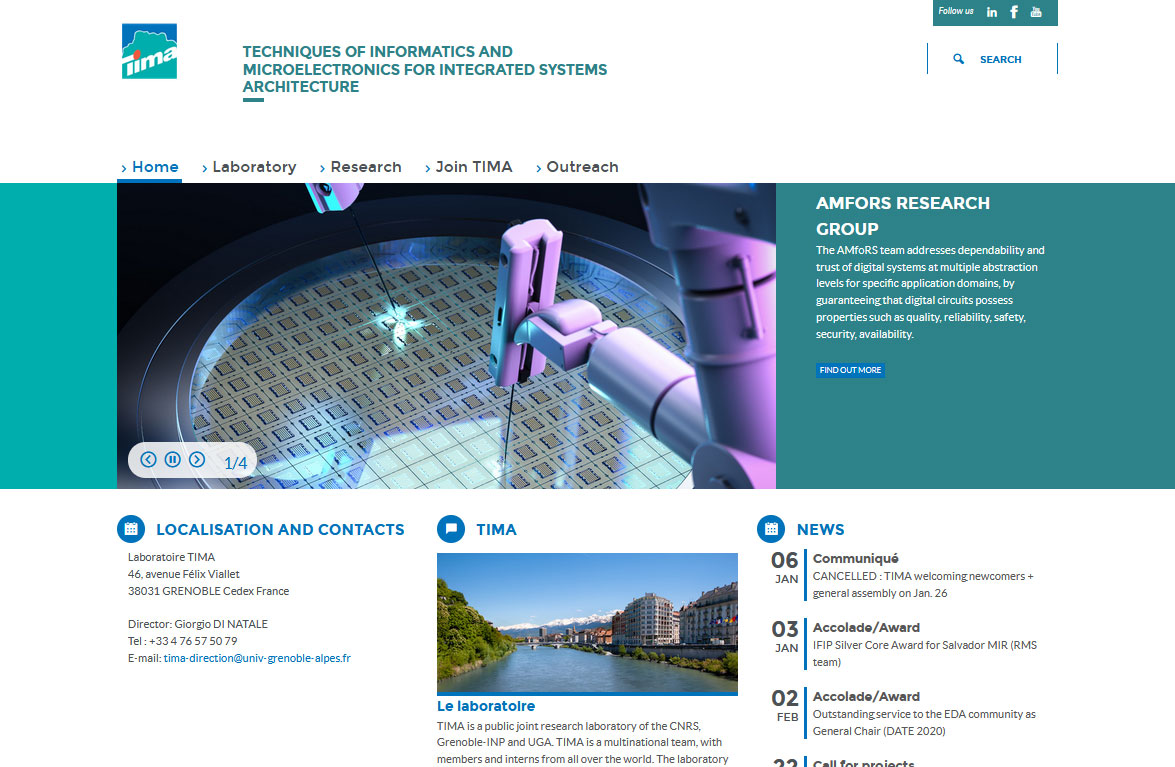This screenshot has height=767, width=1175.
Task: Click the Follow us label
Action: (955, 11)
